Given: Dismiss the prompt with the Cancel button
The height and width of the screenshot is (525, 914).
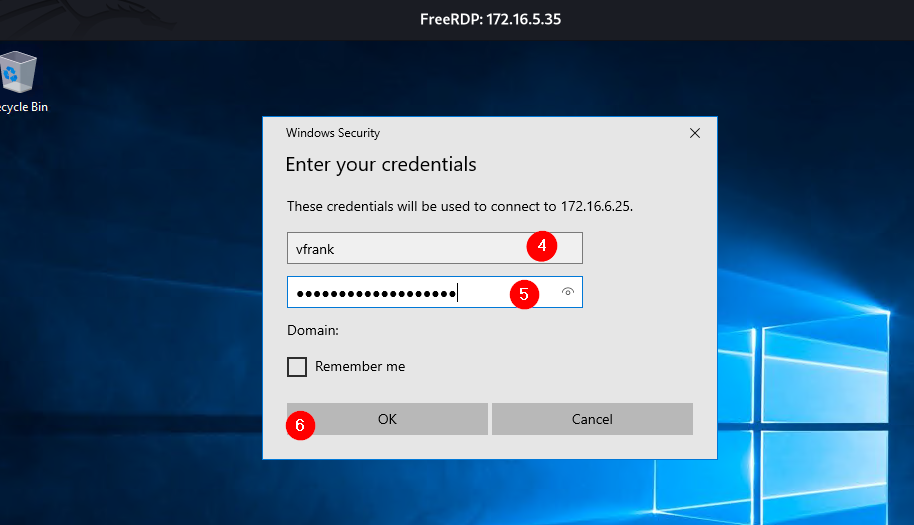Looking at the screenshot, I should coord(592,419).
